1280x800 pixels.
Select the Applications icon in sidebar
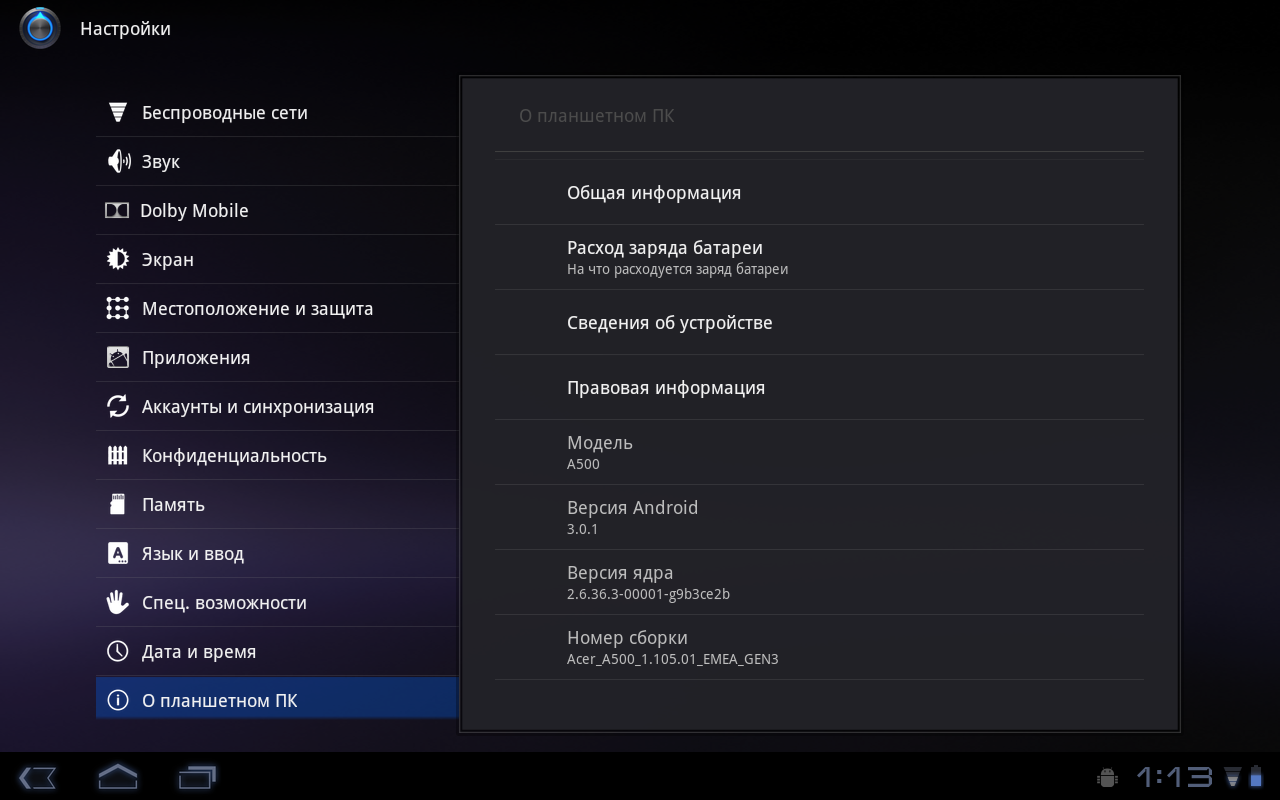click(118, 357)
